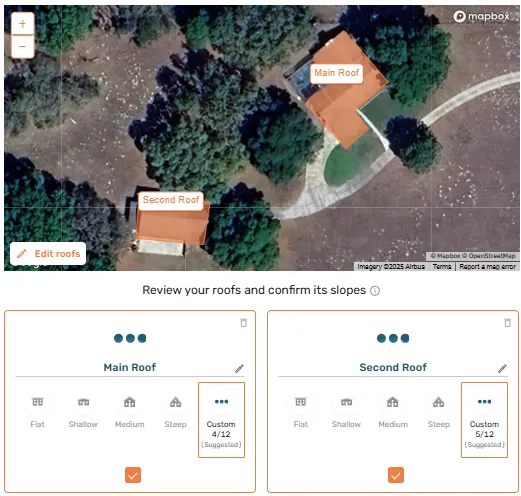Toggle the Second Roof confirm checkbox

(396, 475)
